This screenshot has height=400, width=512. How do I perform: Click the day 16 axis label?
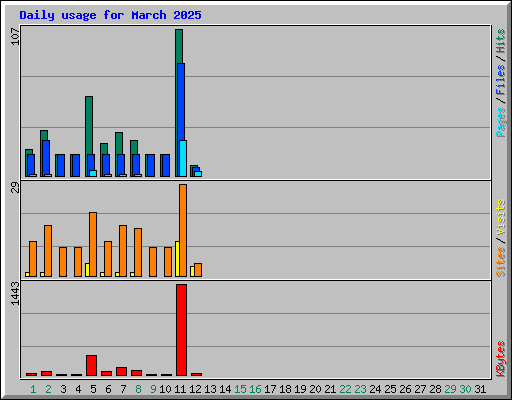255,389
